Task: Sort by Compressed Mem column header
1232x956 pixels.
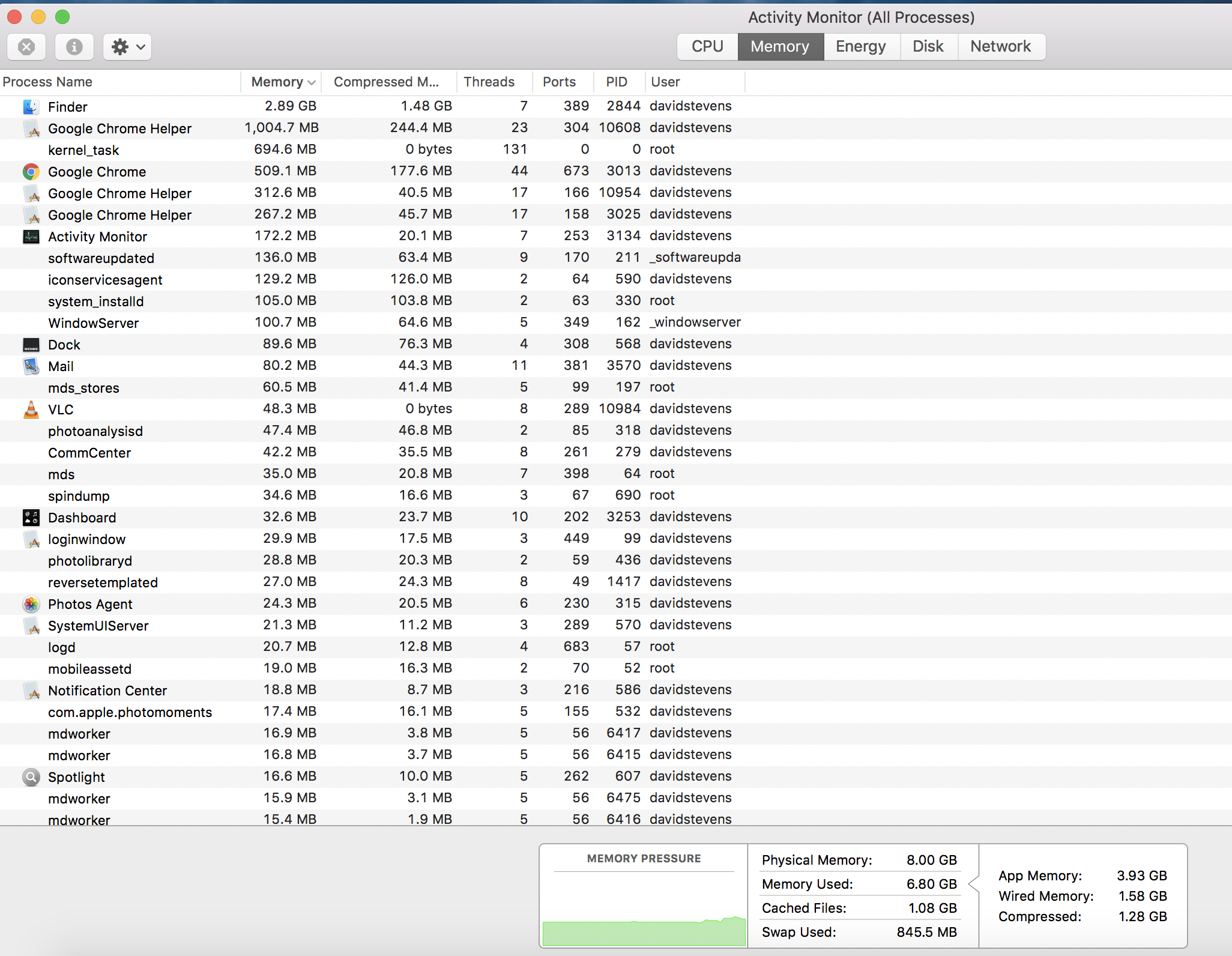Action: click(x=389, y=82)
